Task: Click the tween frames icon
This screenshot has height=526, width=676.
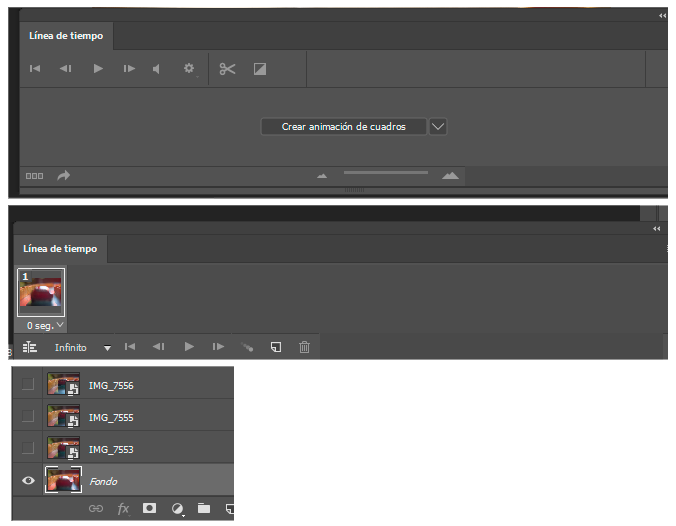Action: (247, 347)
